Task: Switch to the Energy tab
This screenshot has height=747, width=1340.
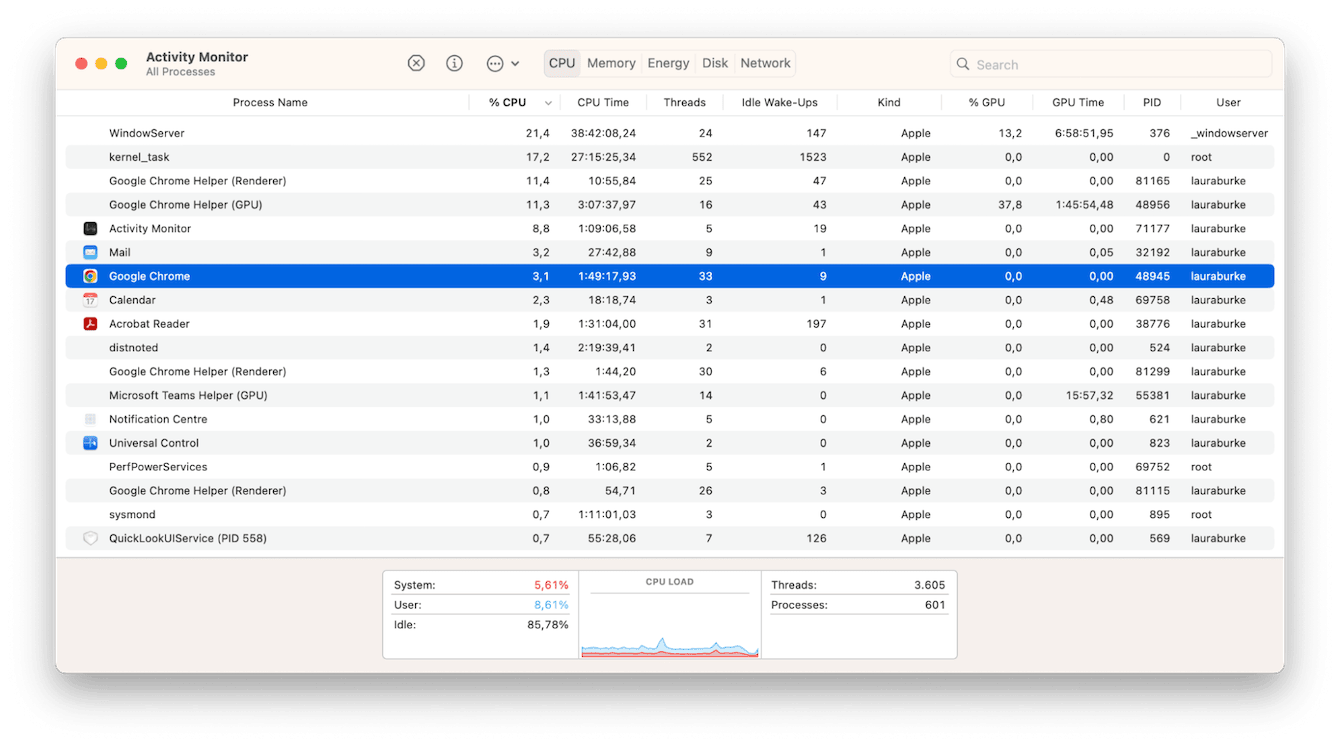Action: (x=667, y=63)
